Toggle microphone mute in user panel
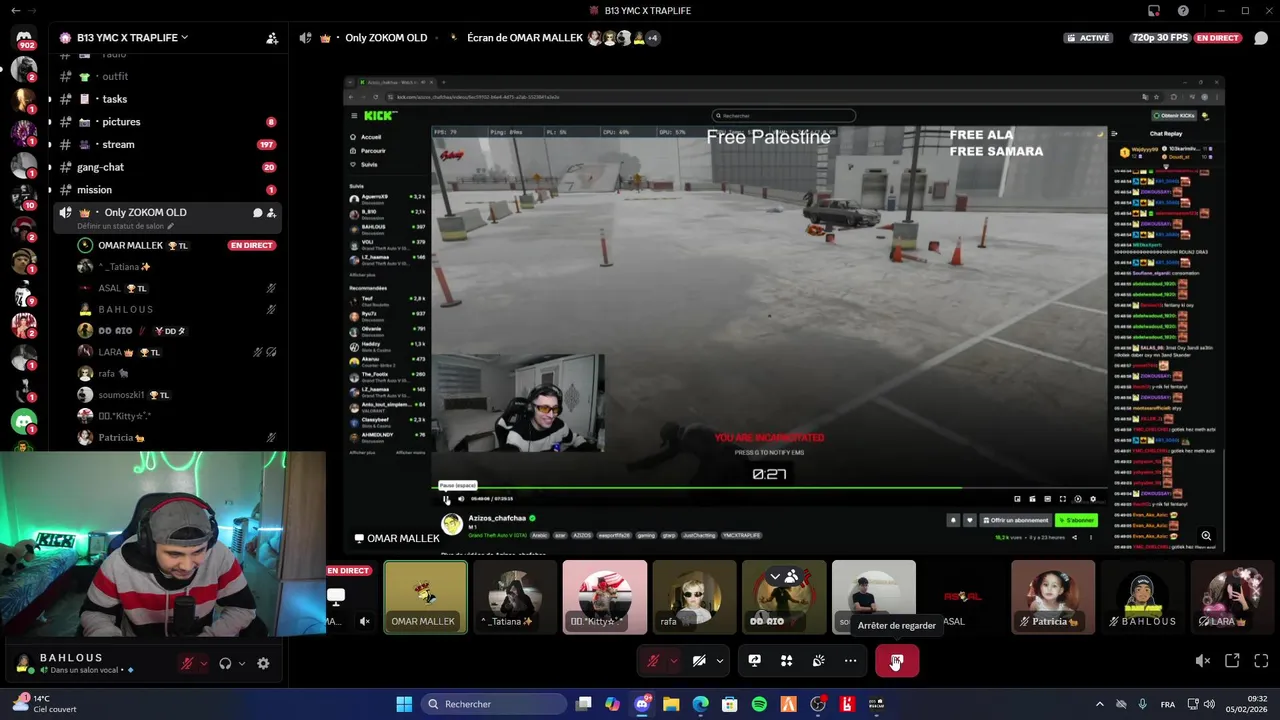The image size is (1280, 720). pos(186,663)
